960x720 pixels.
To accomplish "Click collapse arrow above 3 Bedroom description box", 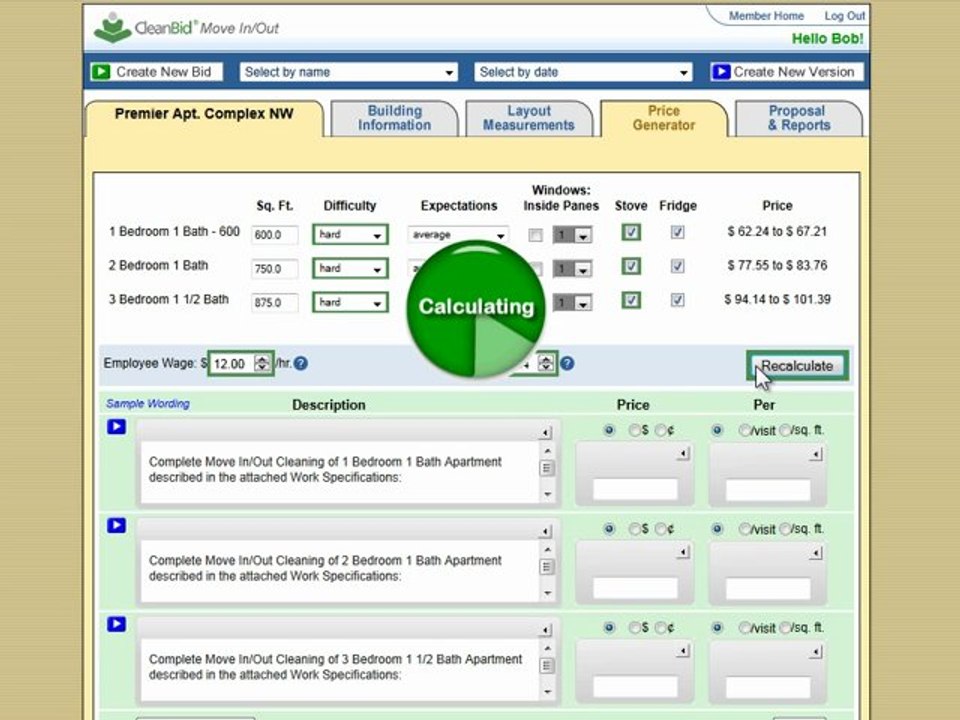I will coord(545,630).
